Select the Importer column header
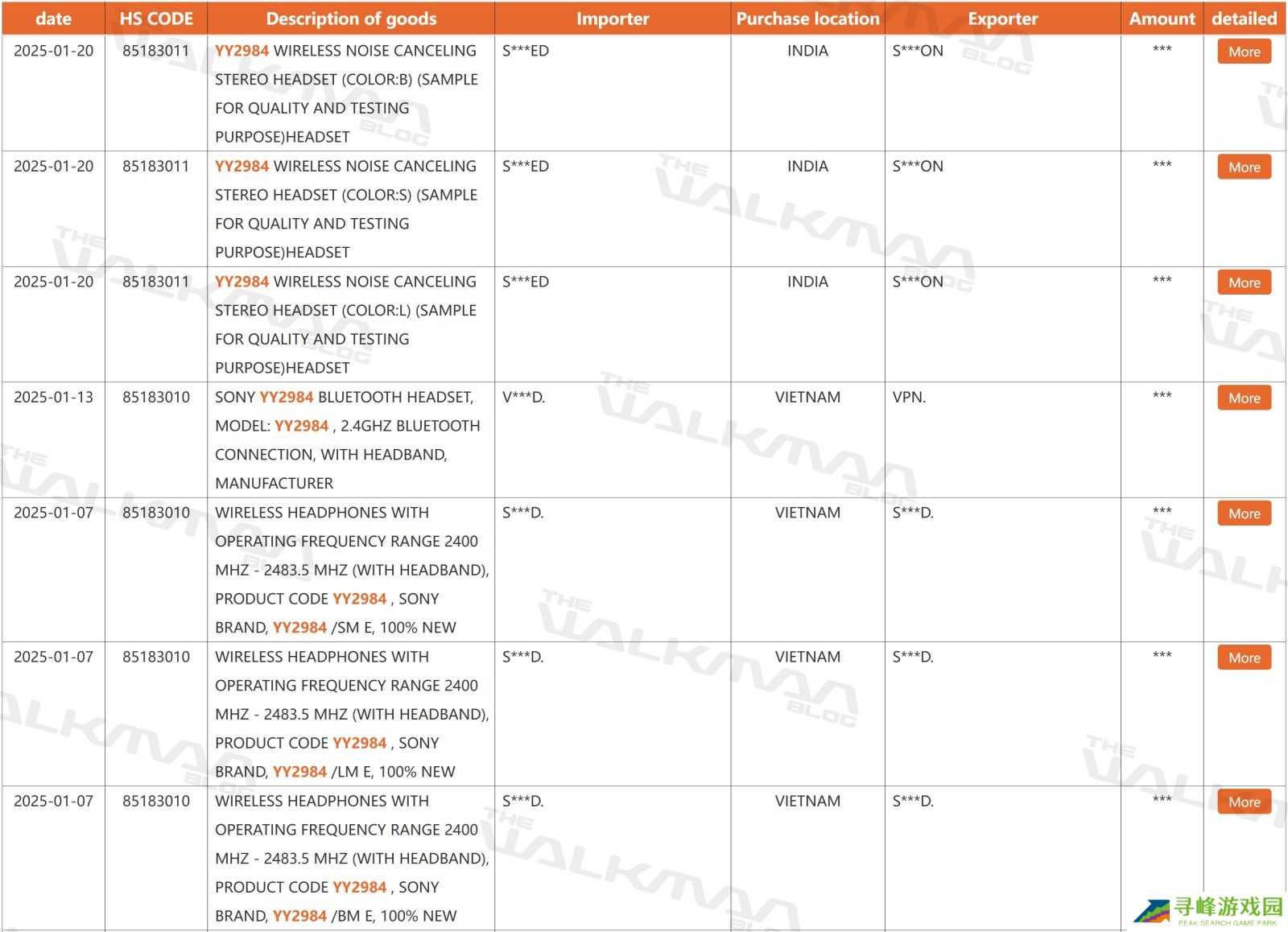This screenshot has height=932, width=1288. [613, 19]
